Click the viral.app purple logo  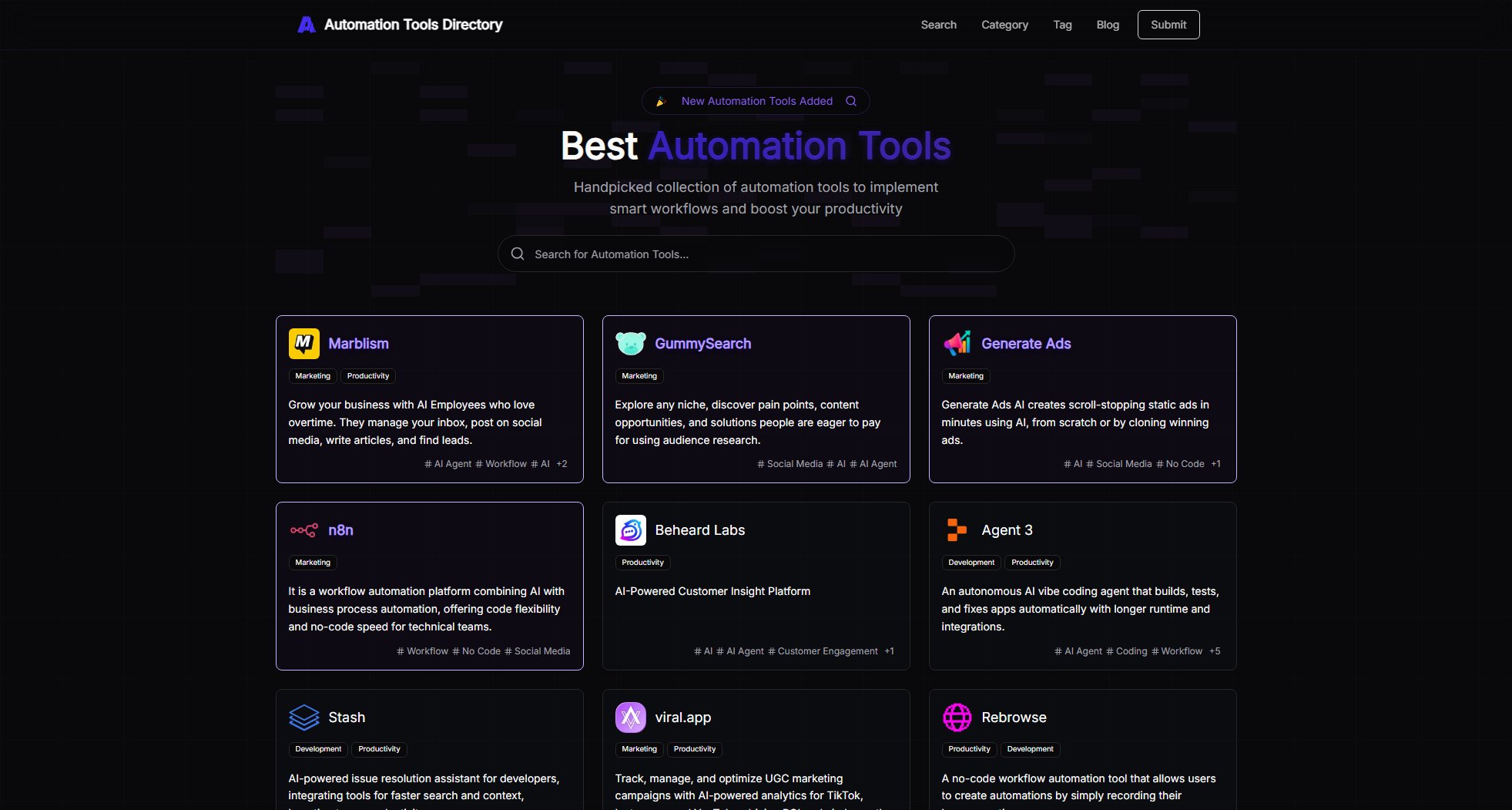tap(630, 718)
